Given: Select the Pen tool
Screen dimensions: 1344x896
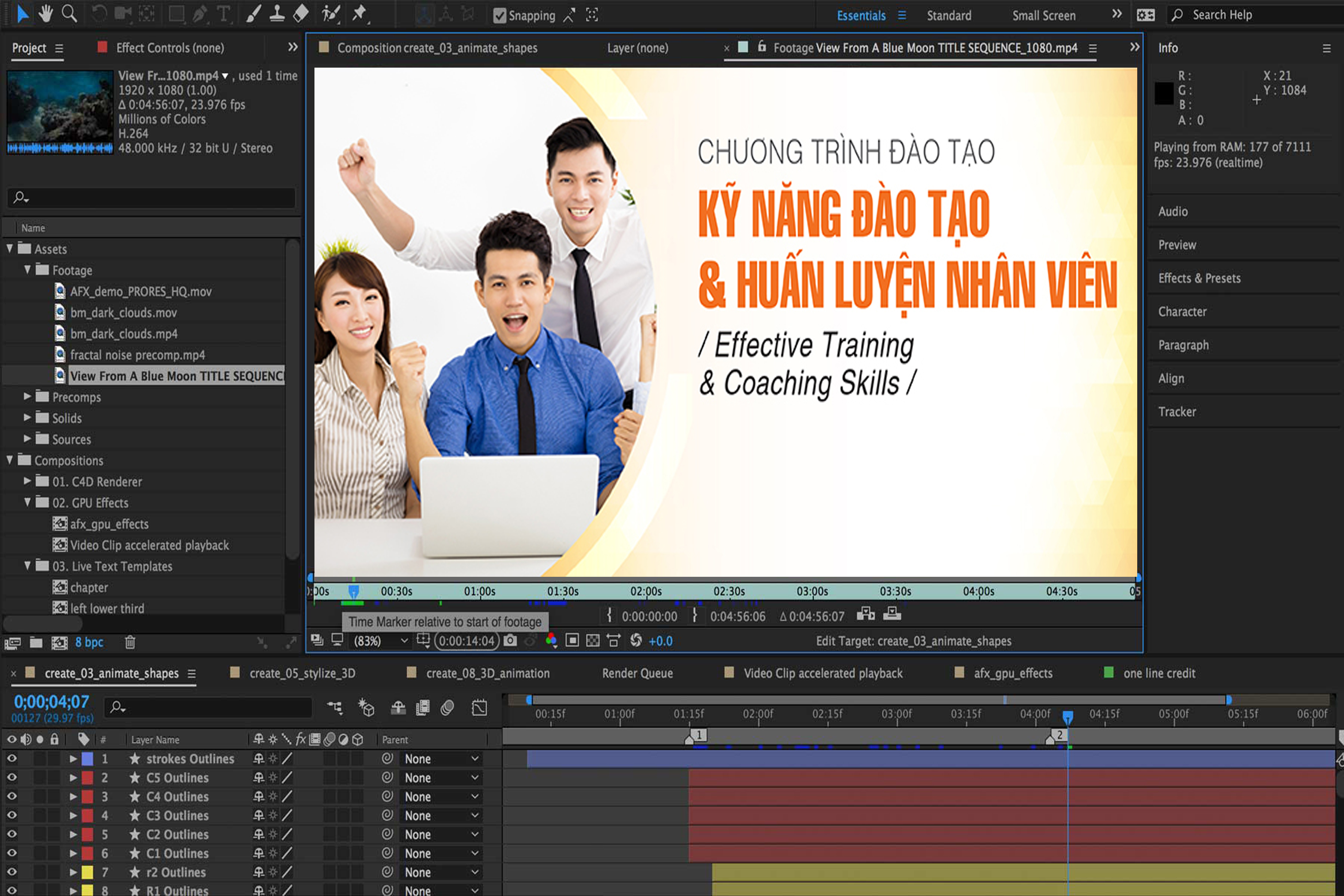Looking at the screenshot, I should (x=199, y=14).
